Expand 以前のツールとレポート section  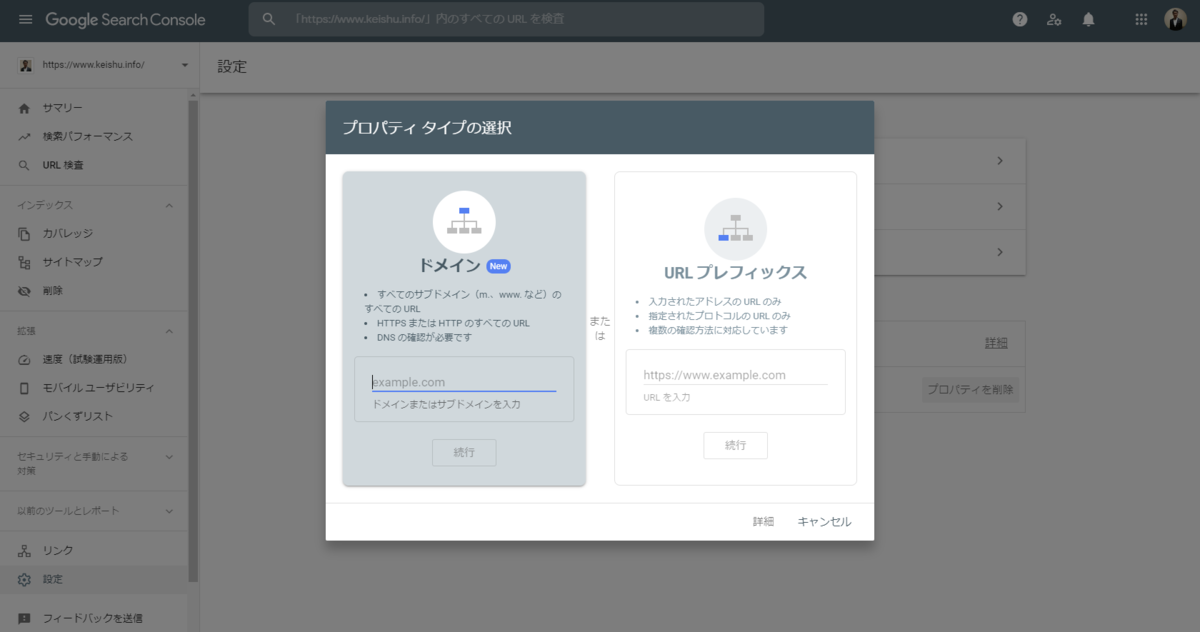[169, 511]
